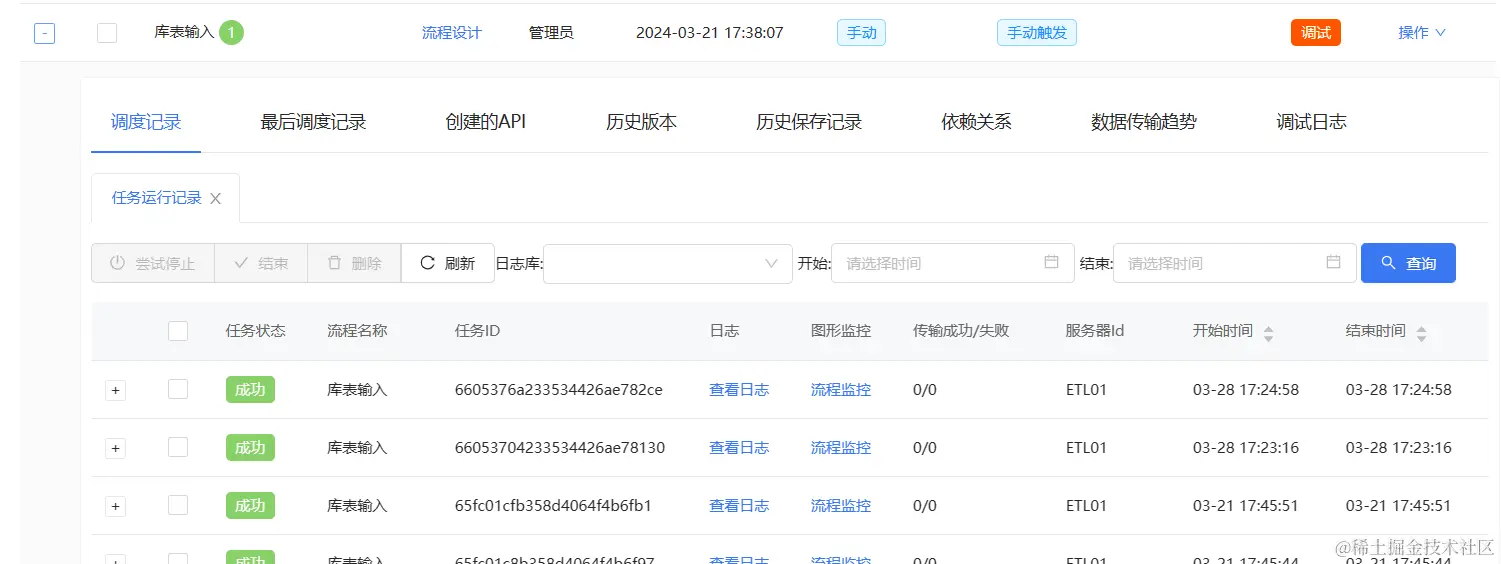
Task: Click the 任务ID column header
Action: click(477, 331)
